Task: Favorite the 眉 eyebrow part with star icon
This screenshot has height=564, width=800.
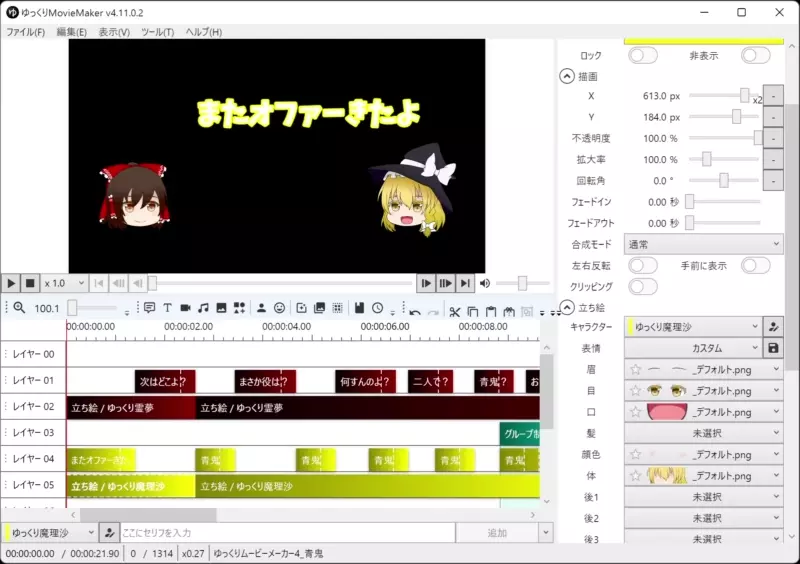Action: pos(635,369)
